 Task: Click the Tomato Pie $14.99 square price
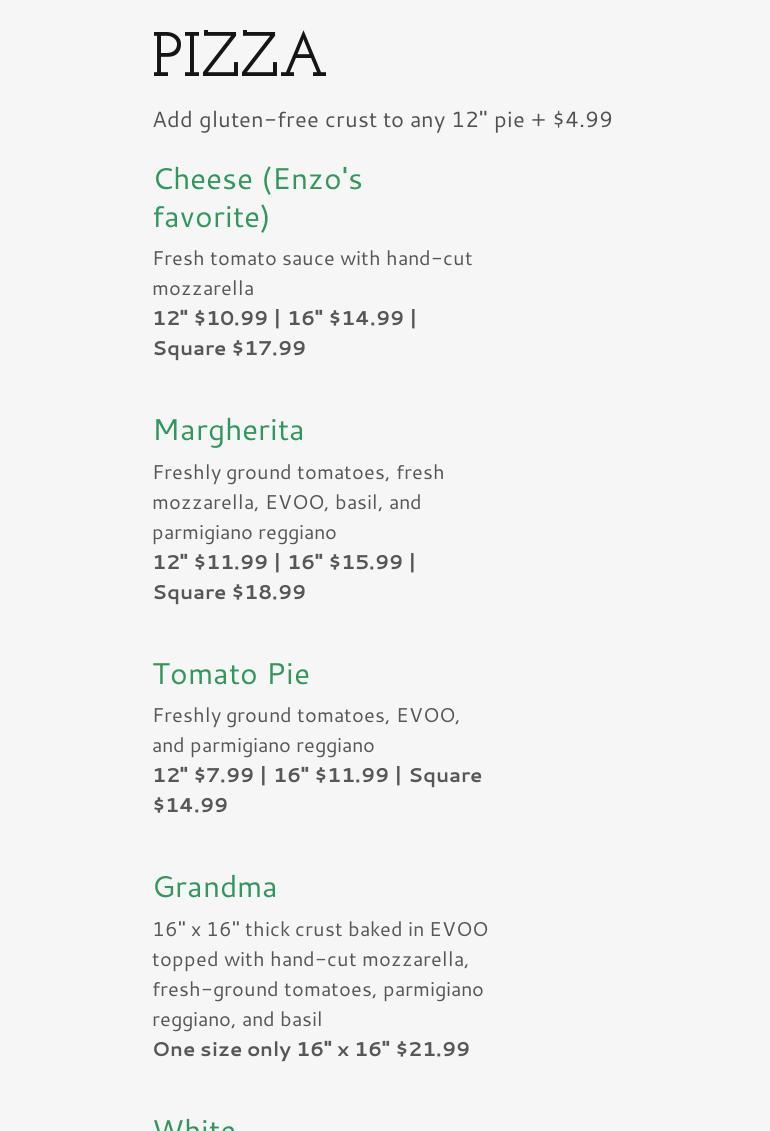coord(190,805)
